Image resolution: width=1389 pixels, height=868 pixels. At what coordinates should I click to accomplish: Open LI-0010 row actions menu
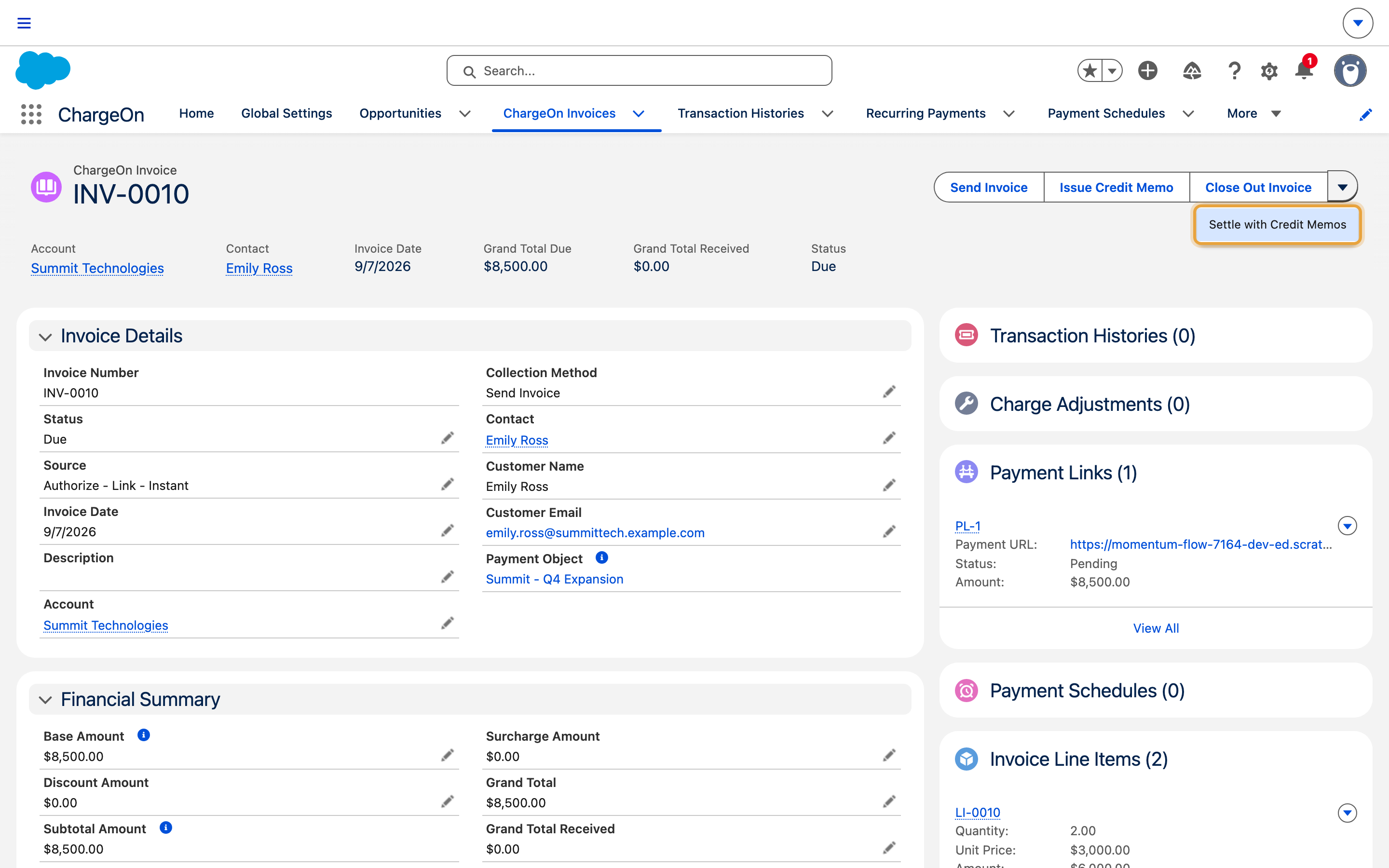(x=1347, y=813)
